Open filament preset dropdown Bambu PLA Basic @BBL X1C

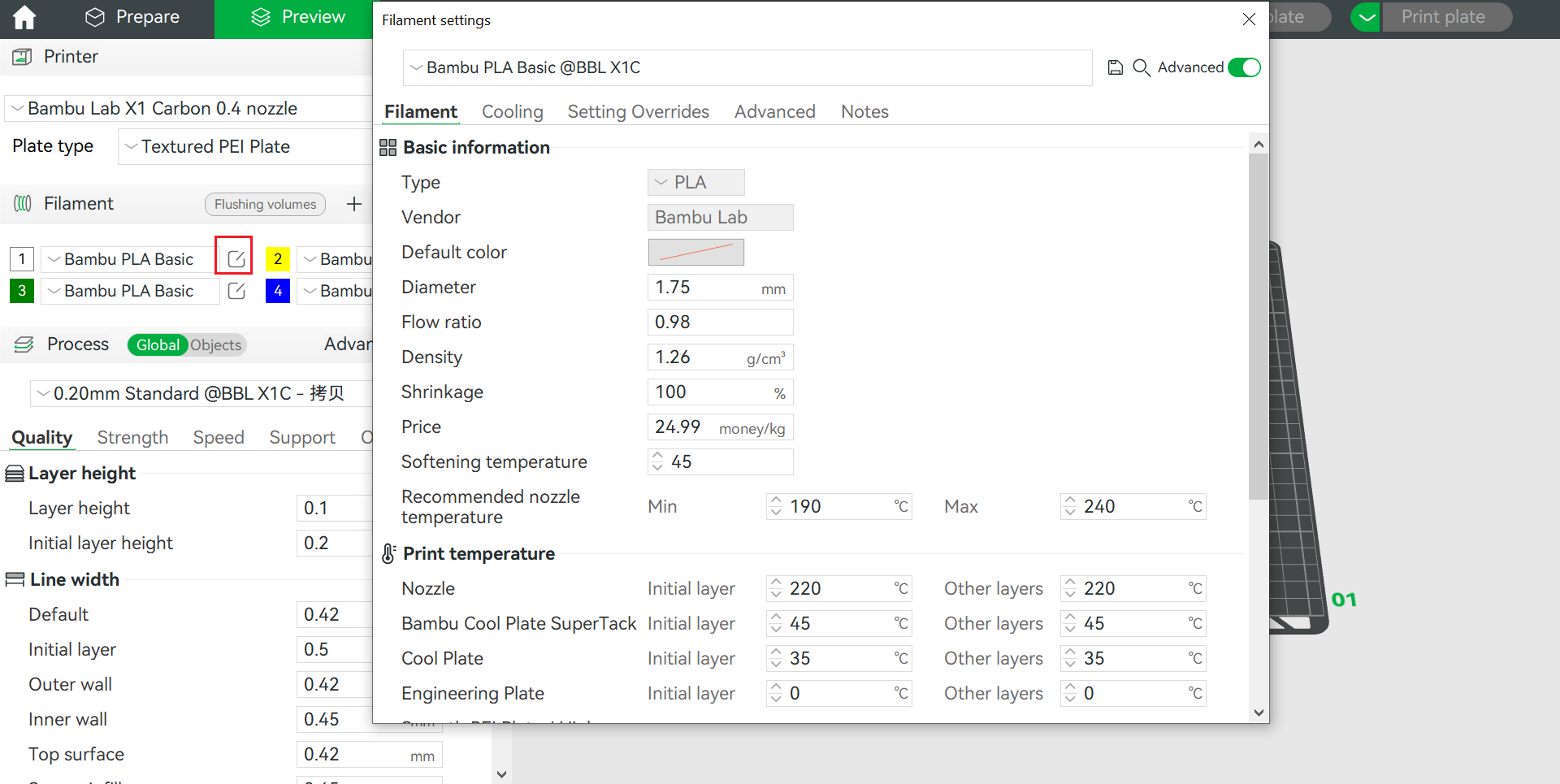click(747, 67)
